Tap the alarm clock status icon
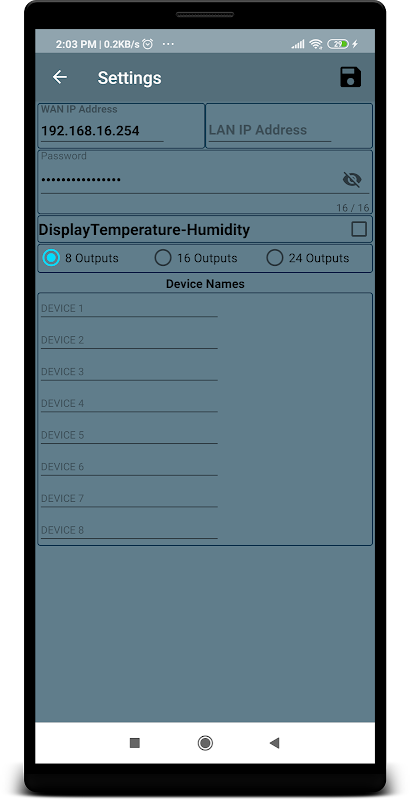Screen dimensions: 410x800 [148, 44]
